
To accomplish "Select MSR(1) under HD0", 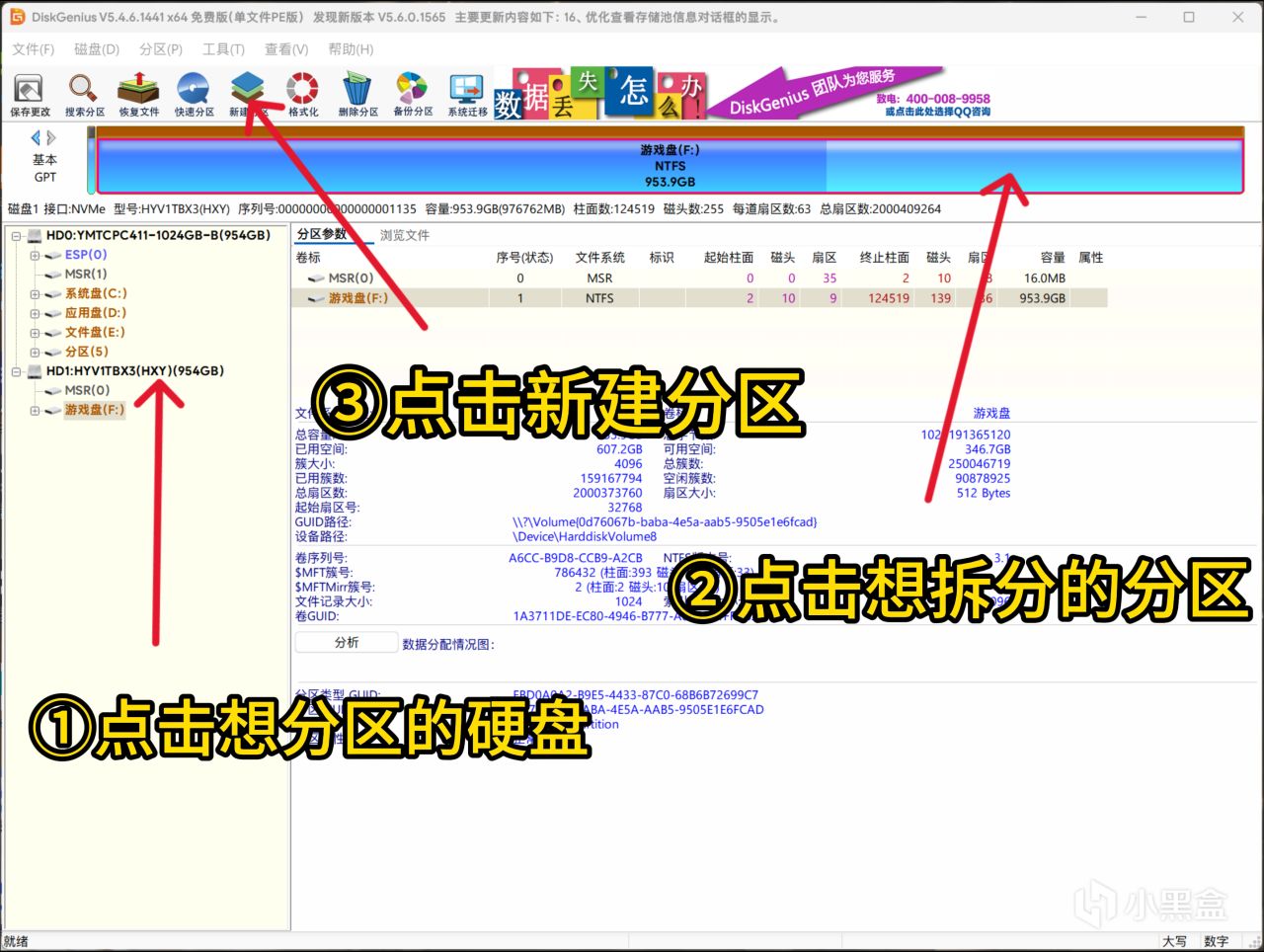I will tap(86, 275).
